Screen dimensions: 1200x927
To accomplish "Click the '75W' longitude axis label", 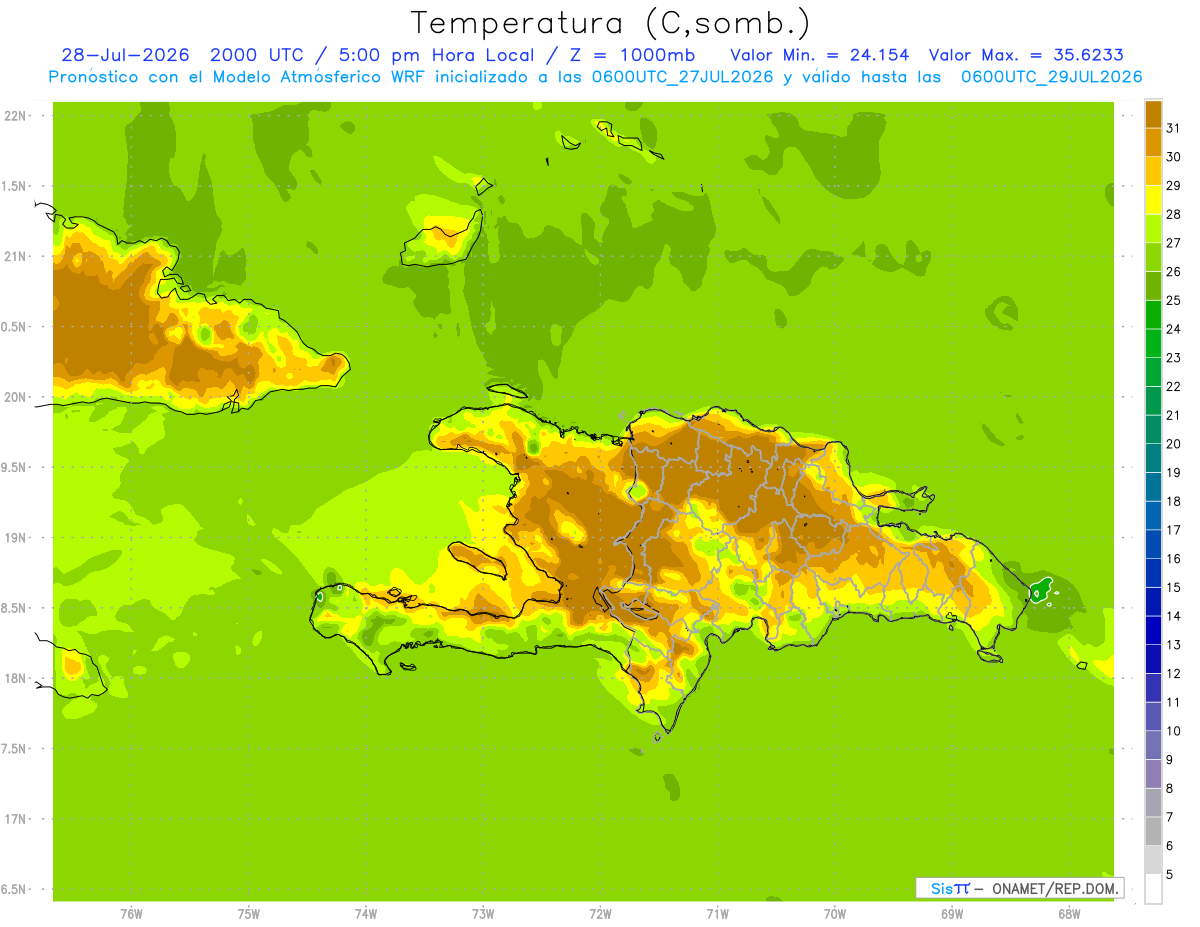I will [x=249, y=913].
